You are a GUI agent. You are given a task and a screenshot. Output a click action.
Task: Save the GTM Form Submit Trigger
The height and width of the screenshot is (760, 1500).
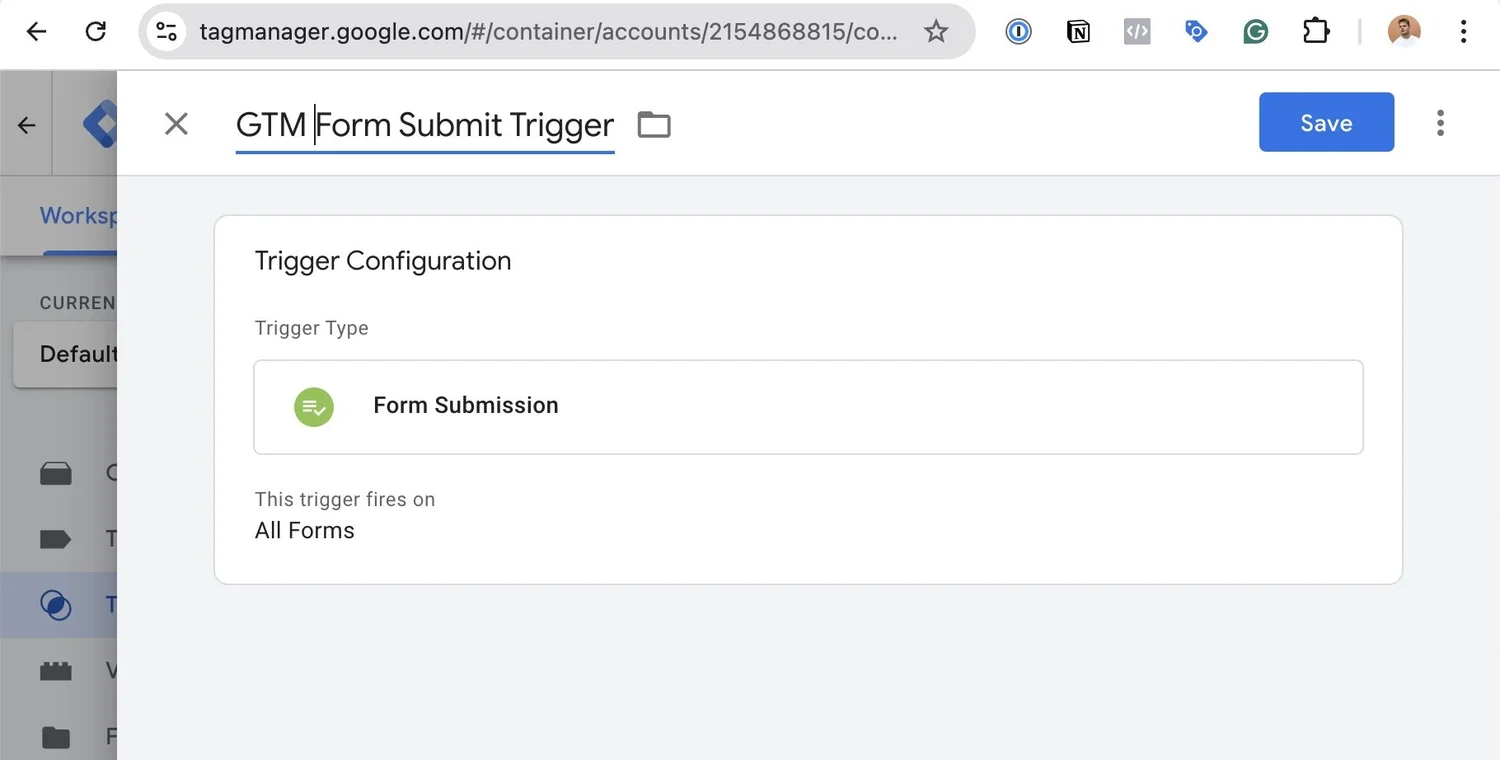[x=1326, y=122]
